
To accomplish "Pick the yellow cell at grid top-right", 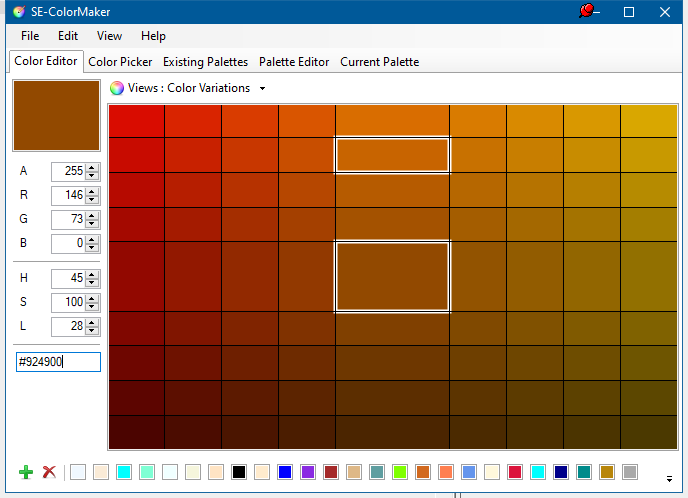I will [649, 121].
